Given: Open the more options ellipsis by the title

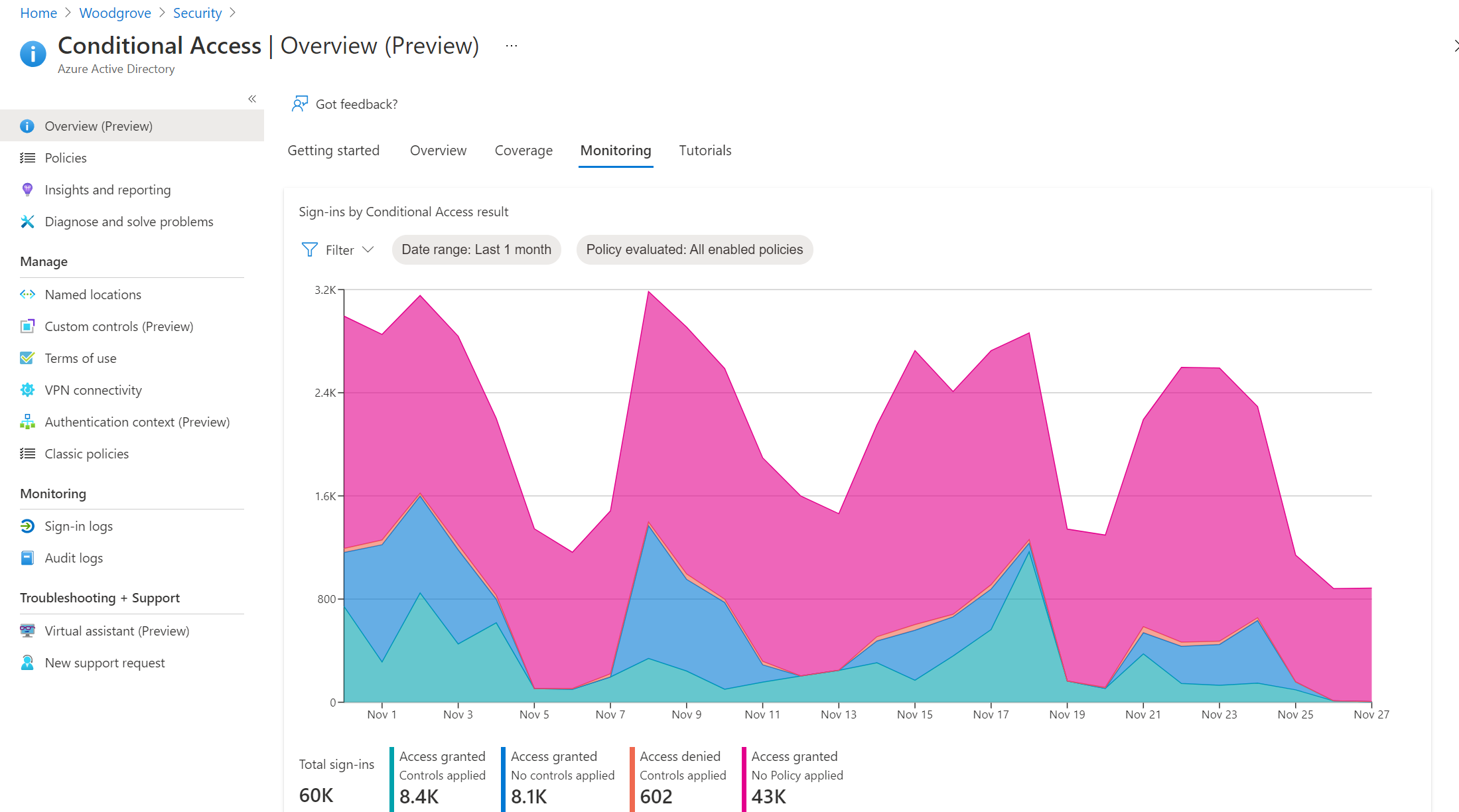Looking at the screenshot, I should click(x=511, y=46).
